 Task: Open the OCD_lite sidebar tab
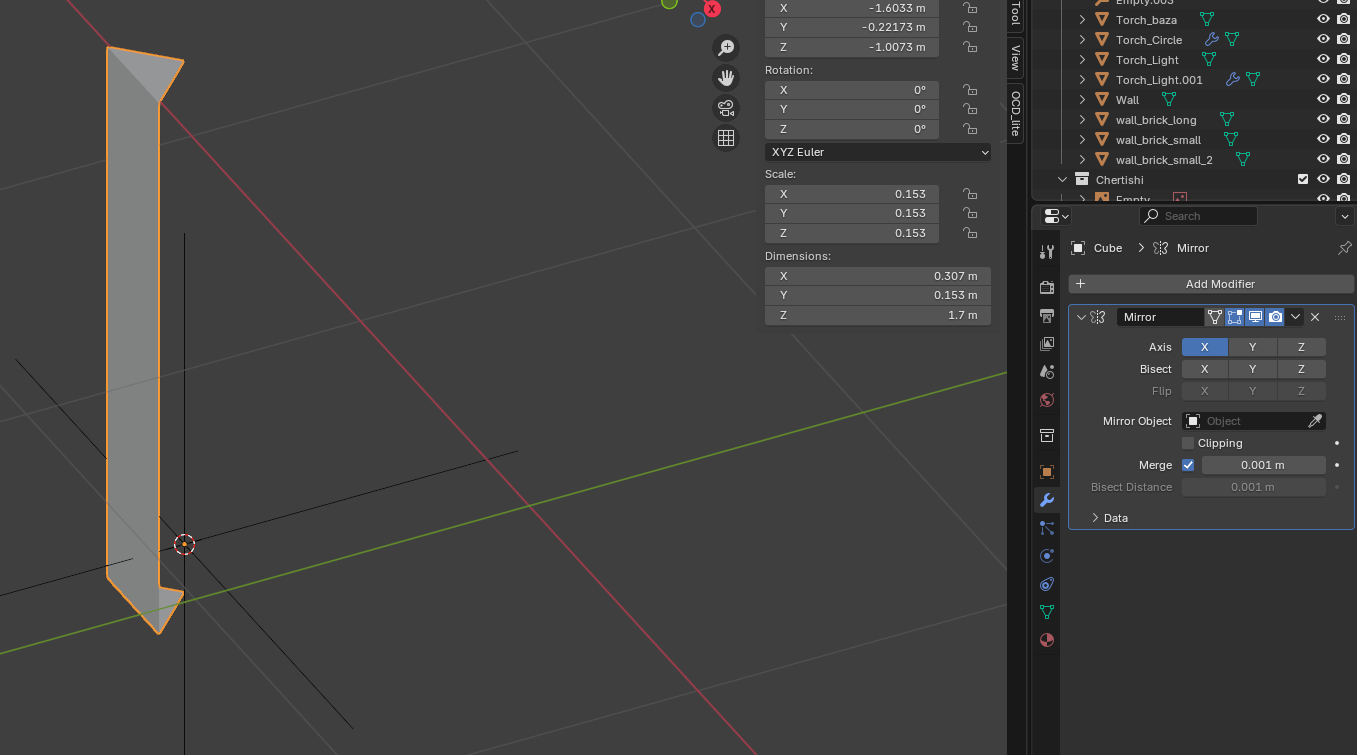pyautogui.click(x=1015, y=112)
